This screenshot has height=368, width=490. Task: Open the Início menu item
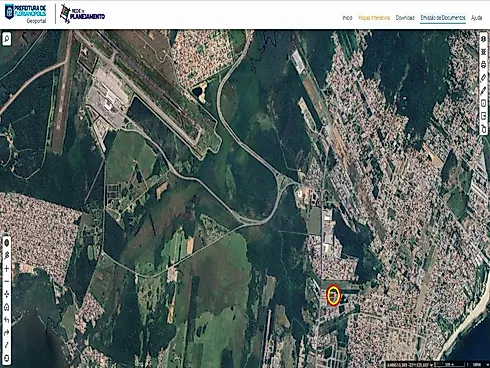pos(347,18)
